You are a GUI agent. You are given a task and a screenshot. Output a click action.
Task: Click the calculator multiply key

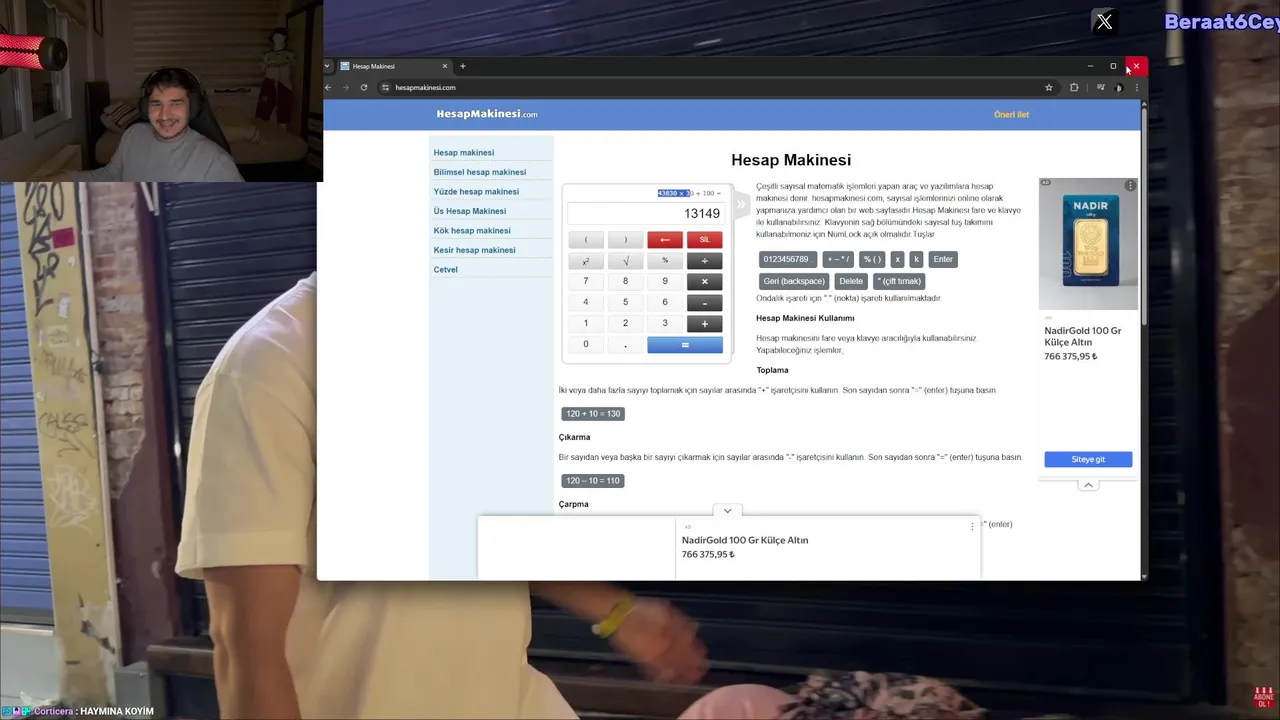click(704, 281)
